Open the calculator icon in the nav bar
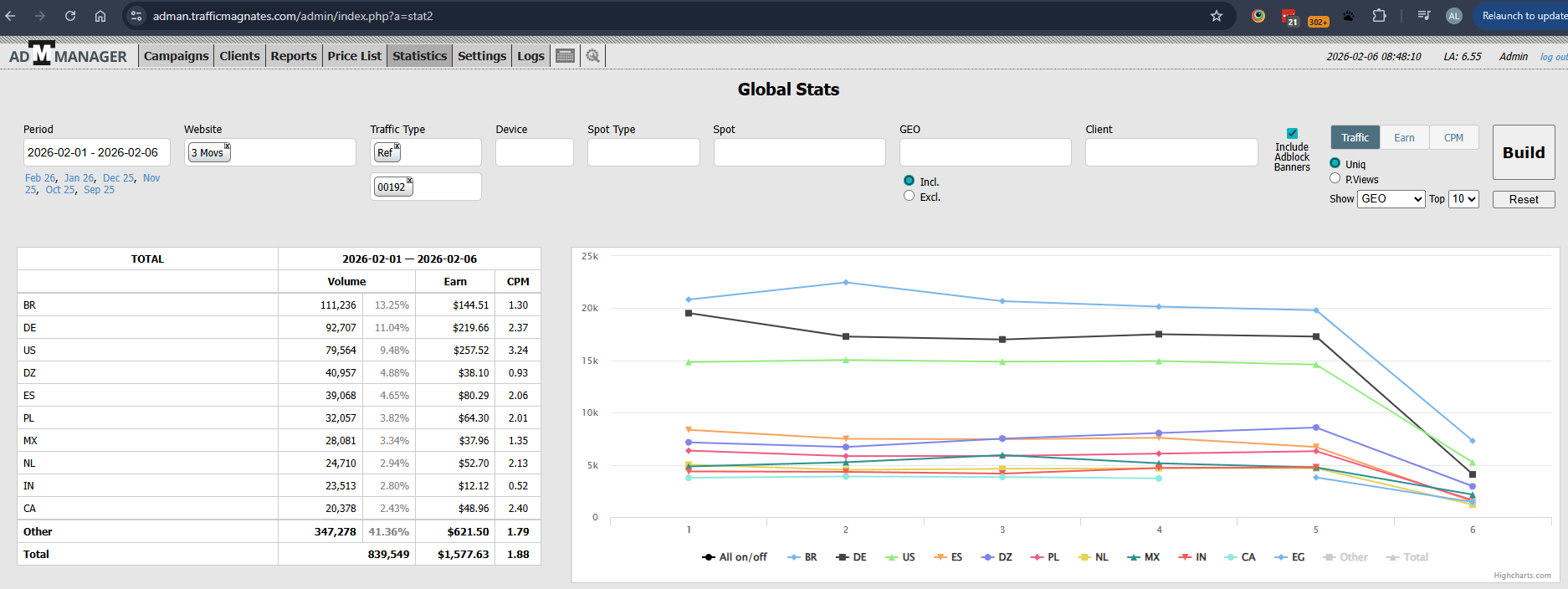The image size is (1568, 589). (566, 56)
